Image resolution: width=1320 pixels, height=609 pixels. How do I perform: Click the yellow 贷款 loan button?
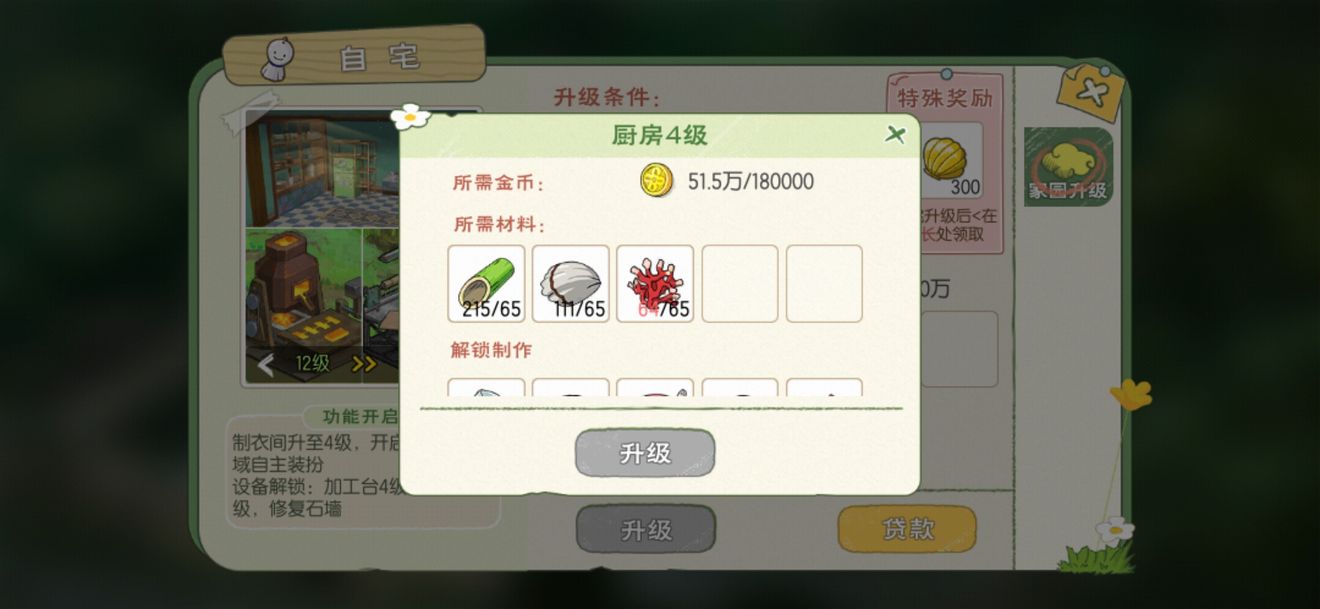[907, 529]
